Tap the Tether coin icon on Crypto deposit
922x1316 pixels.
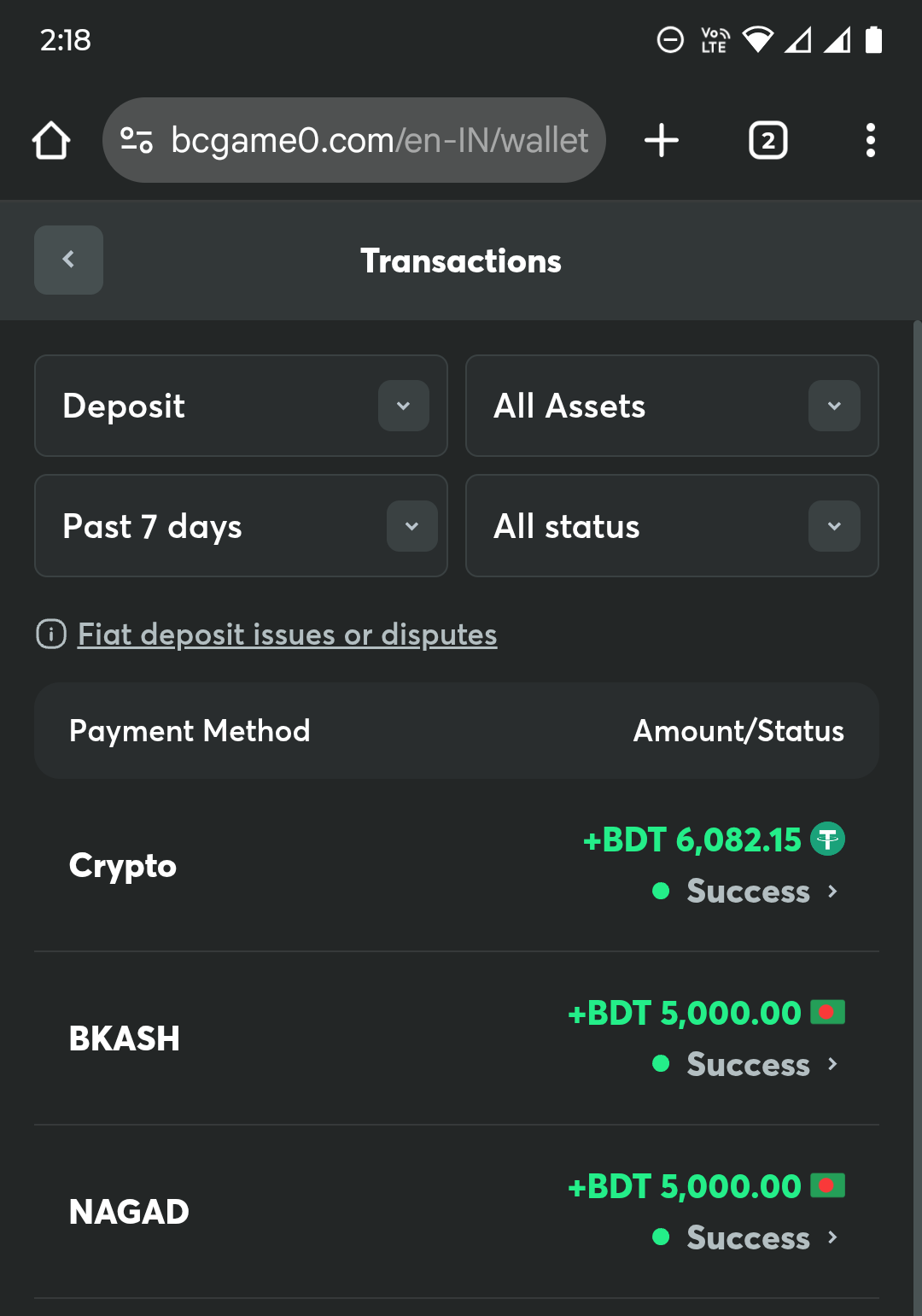tap(827, 839)
